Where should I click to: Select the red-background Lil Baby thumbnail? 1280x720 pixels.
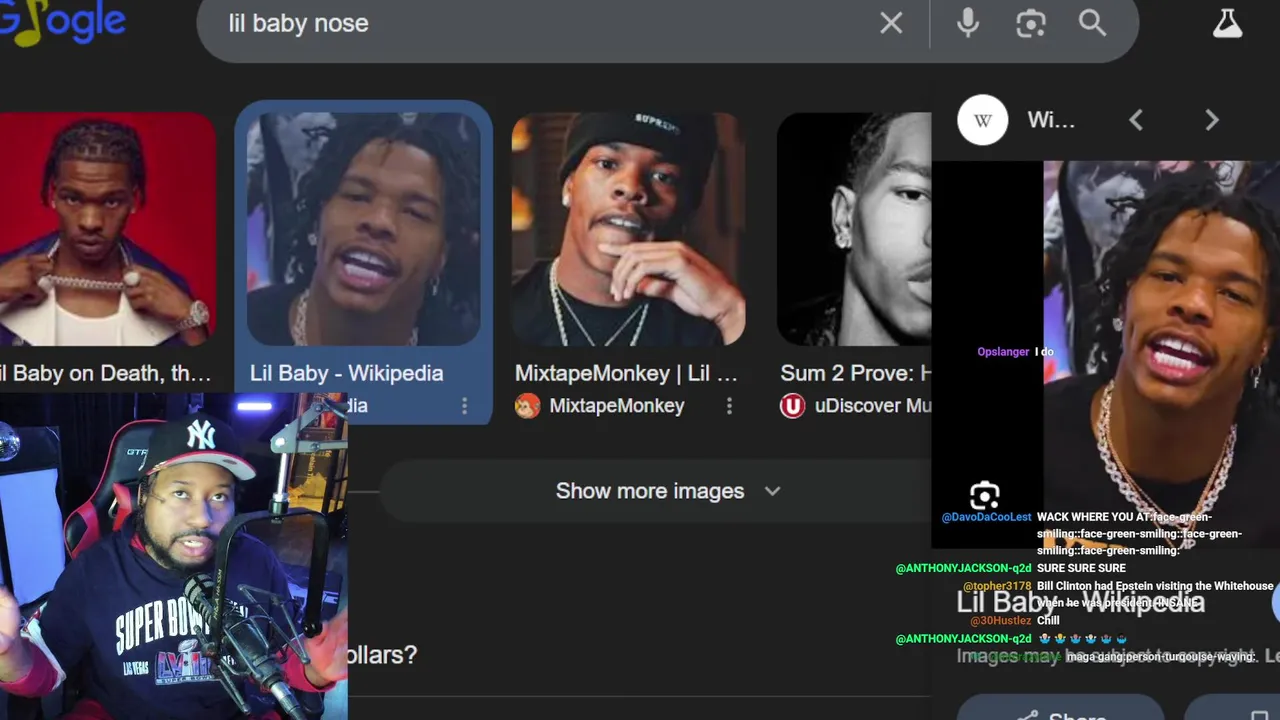107,229
